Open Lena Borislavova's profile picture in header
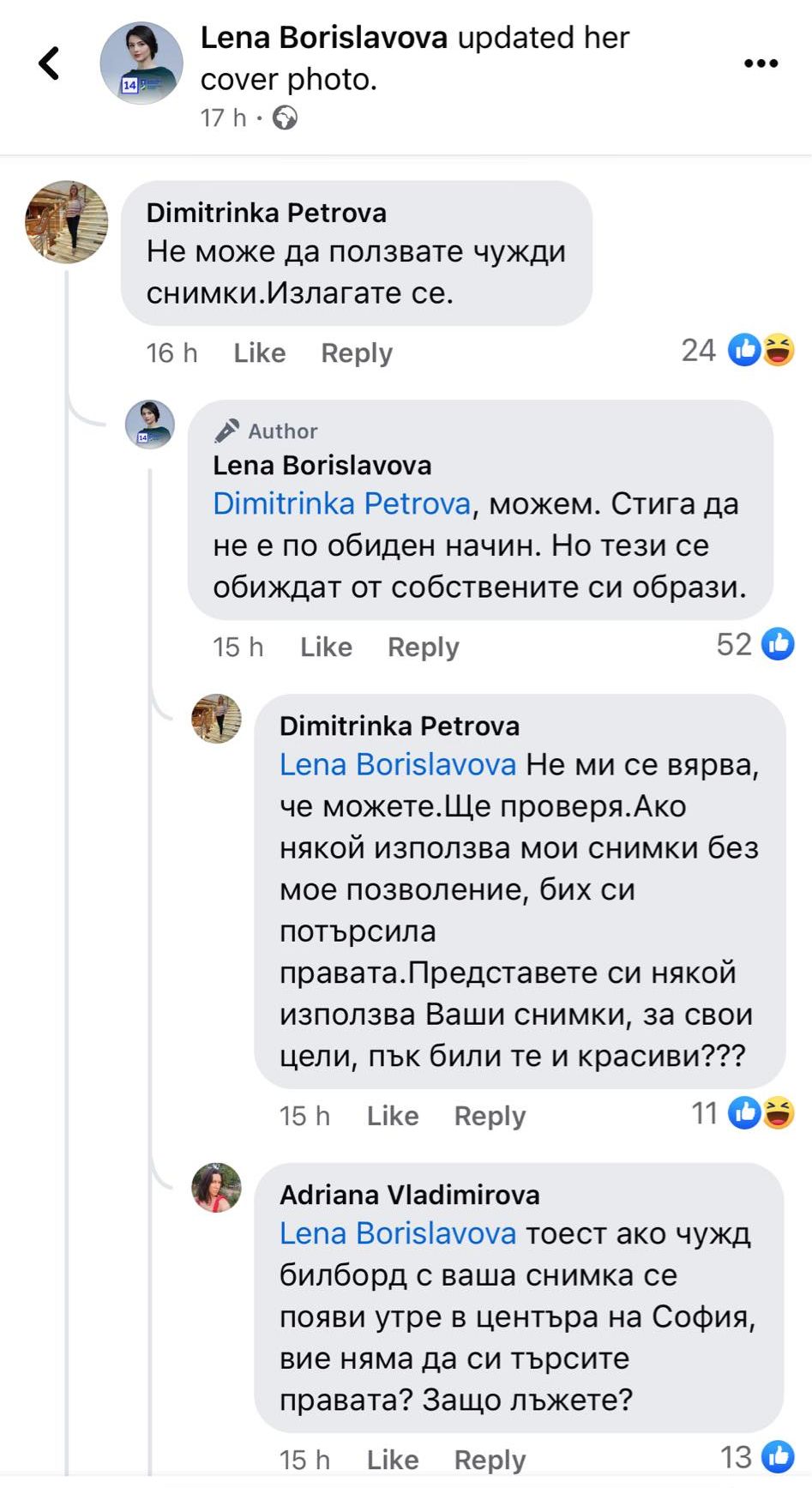Viewport: 812px width, 1488px height. [x=141, y=63]
